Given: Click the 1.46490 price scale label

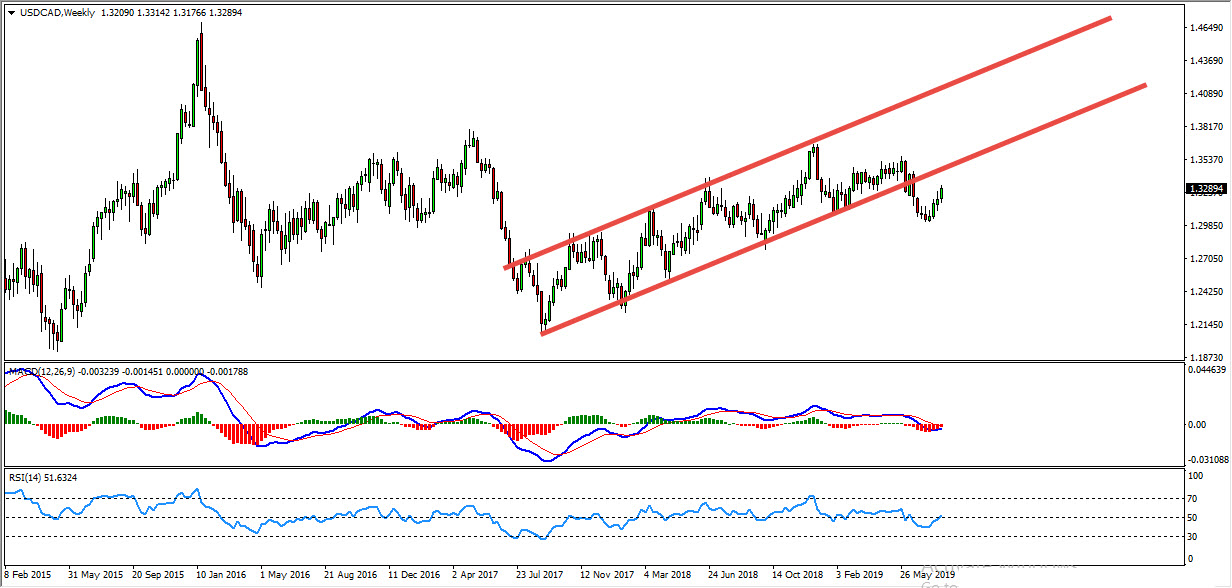Looking at the screenshot, I should click(1206, 29).
